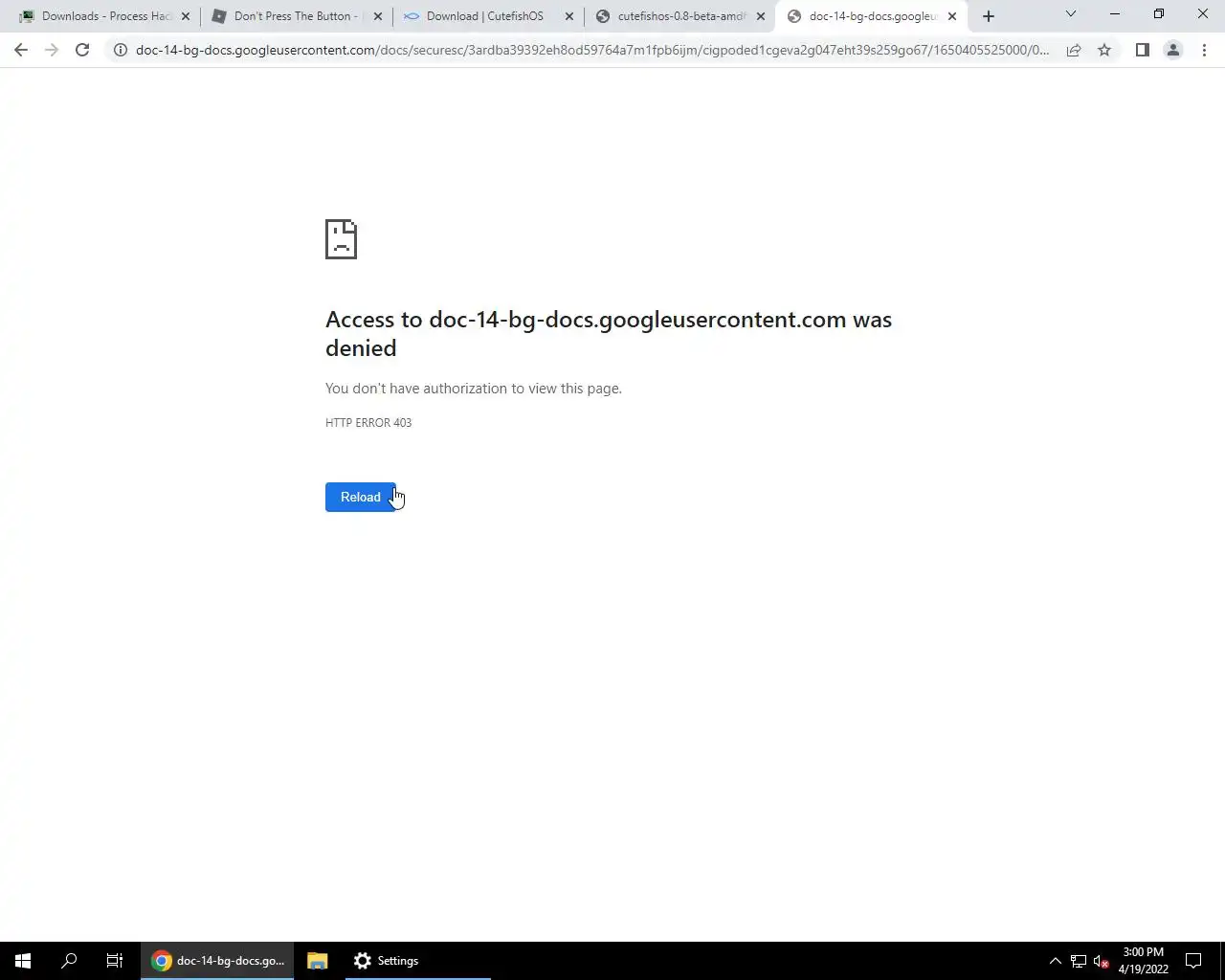The height and width of the screenshot is (980, 1225).
Task: Click the 'Access to doc-14-bg-docs... was denied' heading
Action: (x=609, y=333)
